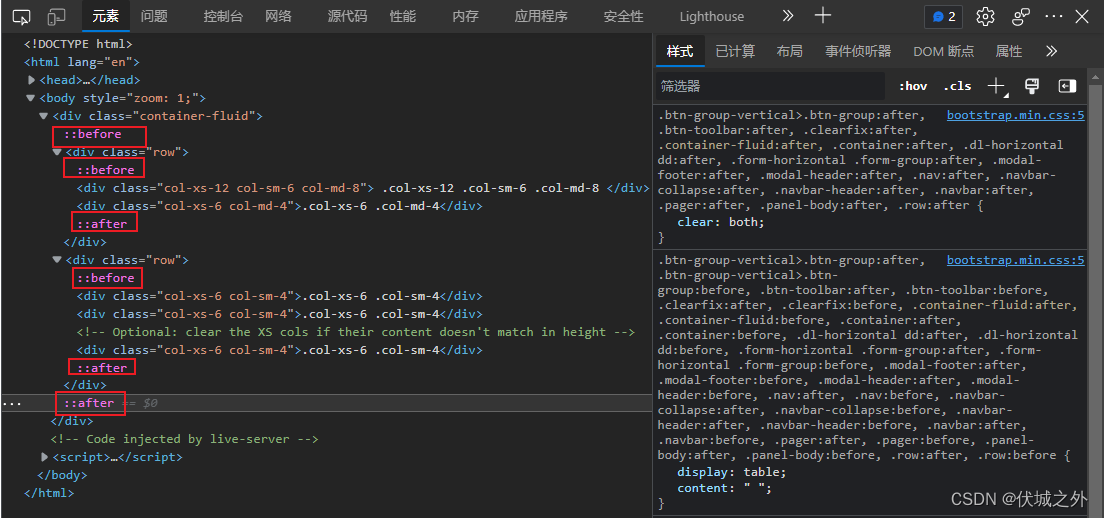Viewport: 1104px width, 518px height.
Task: Open the 已计算 styles tab
Action: pyautogui.click(x=735, y=51)
